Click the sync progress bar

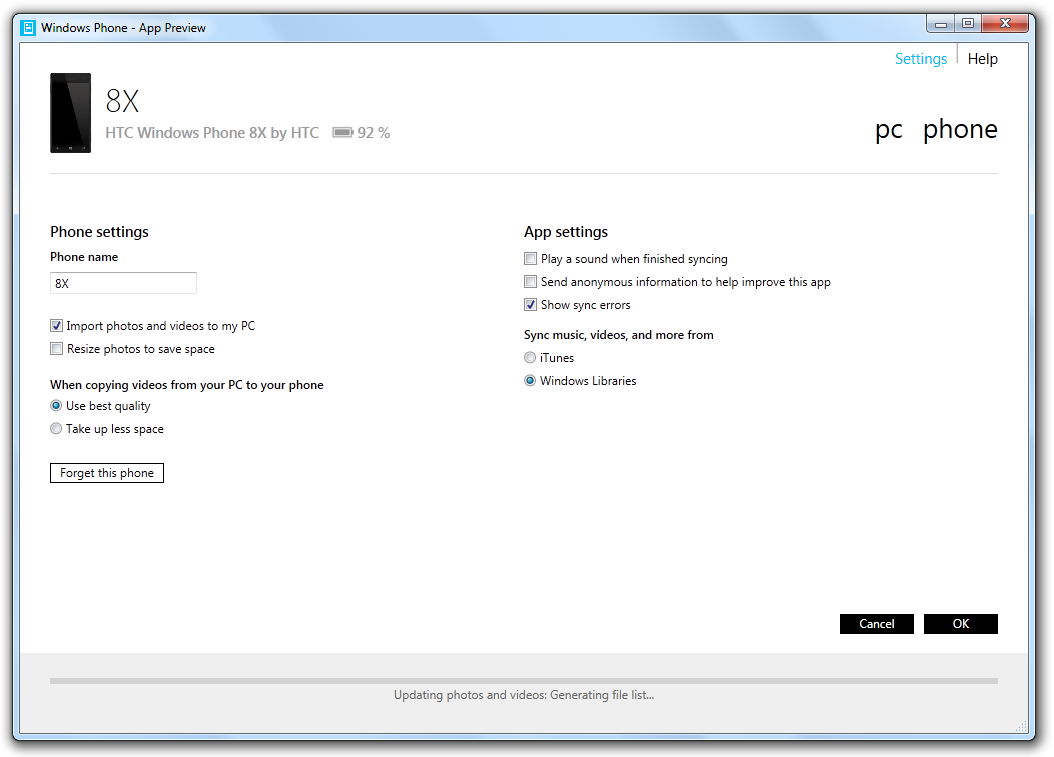tap(524, 681)
